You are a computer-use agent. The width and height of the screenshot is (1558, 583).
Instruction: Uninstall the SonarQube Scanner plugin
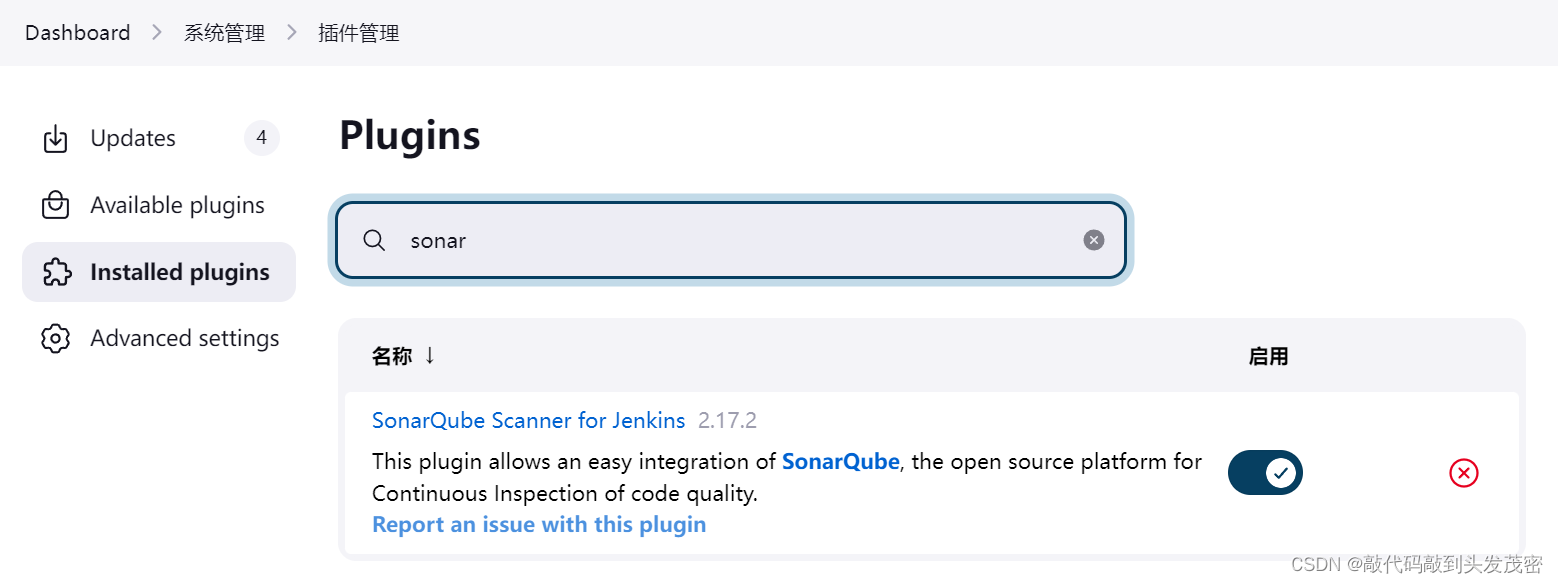coord(1463,473)
